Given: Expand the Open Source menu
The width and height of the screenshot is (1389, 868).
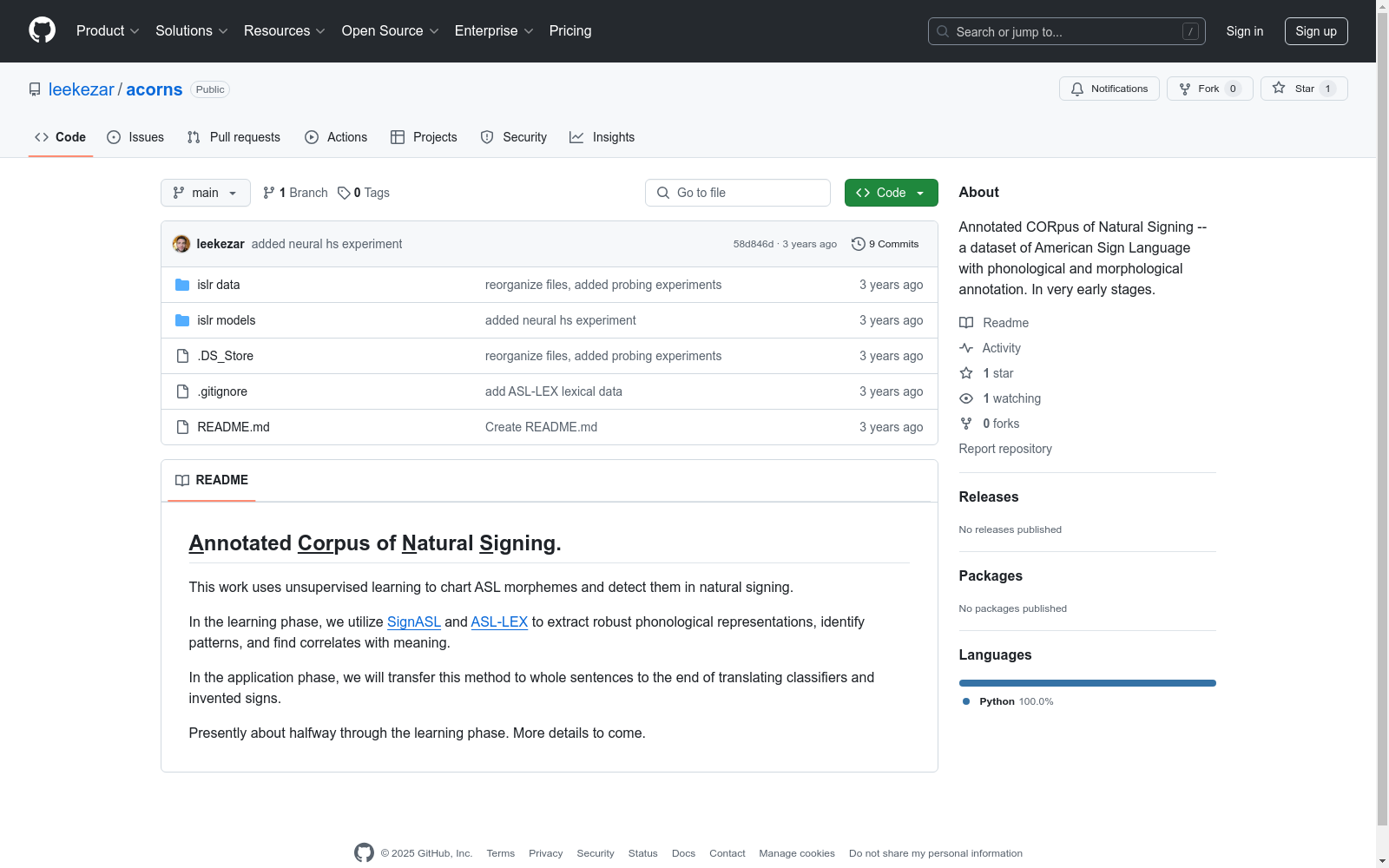Looking at the screenshot, I should tap(391, 31).
